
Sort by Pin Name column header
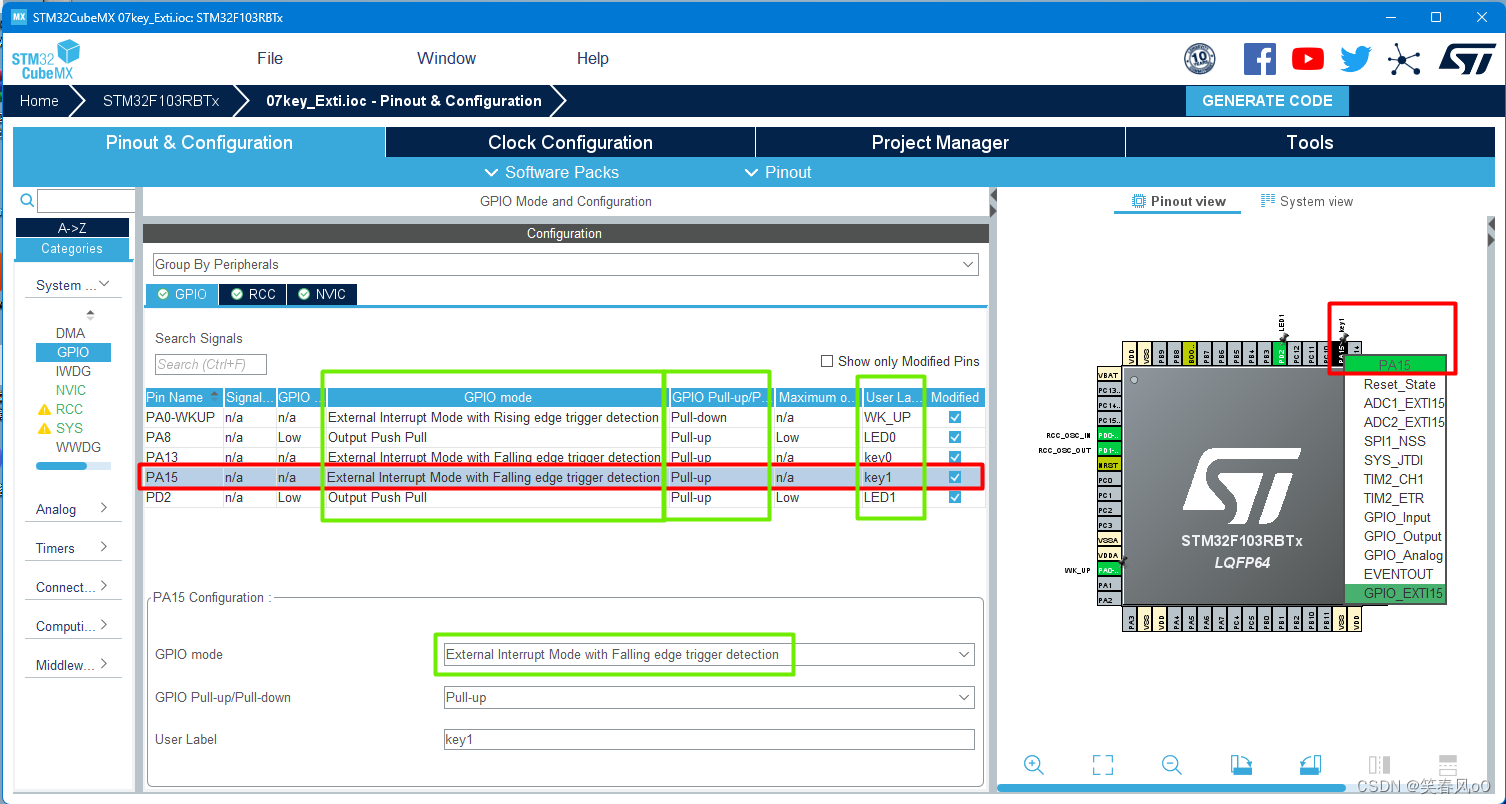(183, 397)
